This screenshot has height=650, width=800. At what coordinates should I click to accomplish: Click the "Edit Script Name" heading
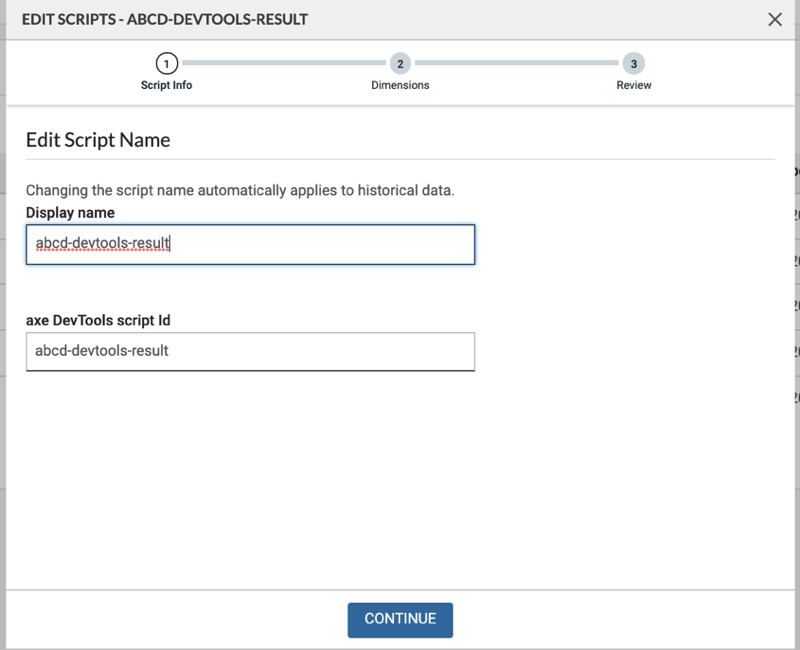(x=98, y=140)
